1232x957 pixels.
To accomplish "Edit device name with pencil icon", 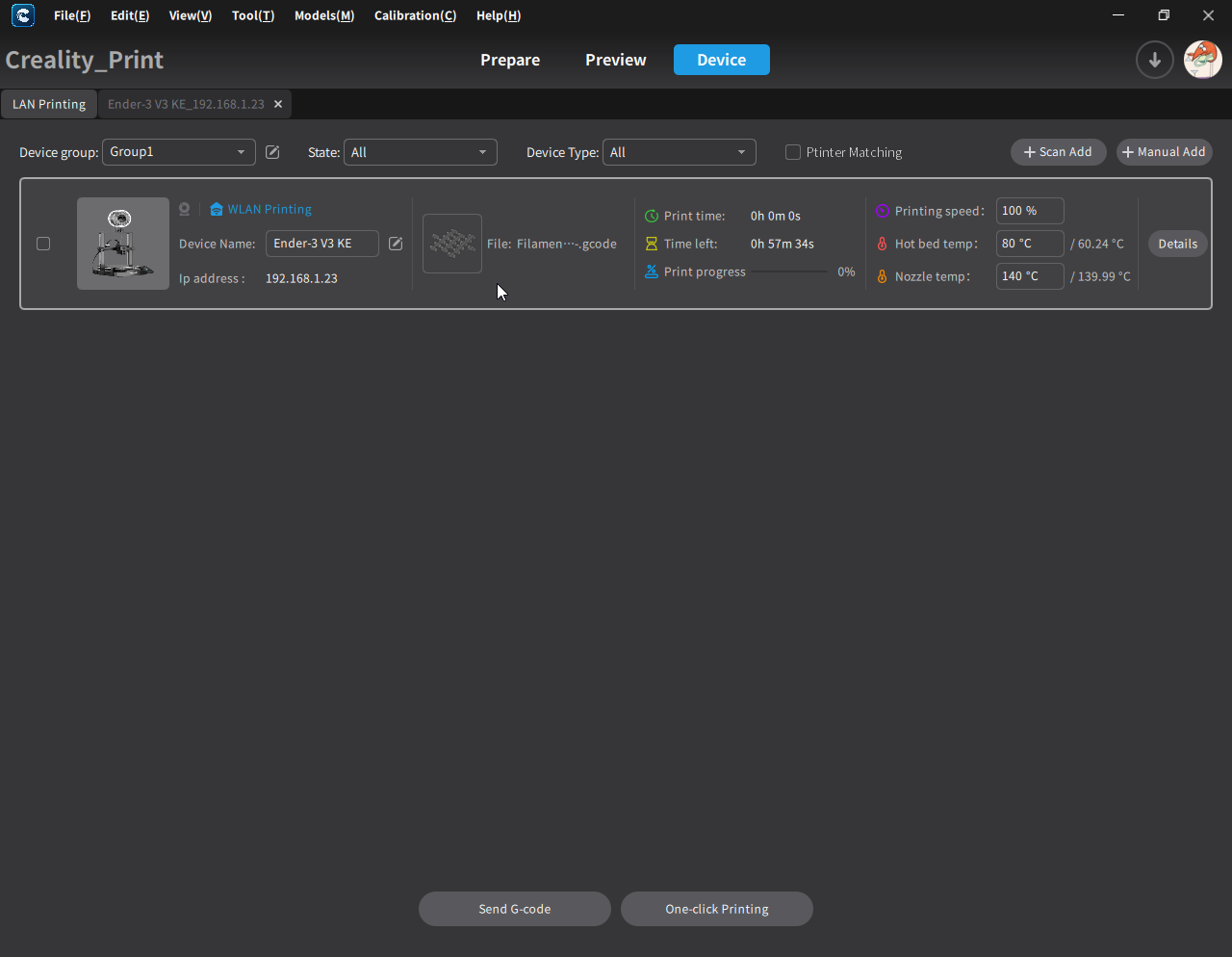I will (x=396, y=244).
